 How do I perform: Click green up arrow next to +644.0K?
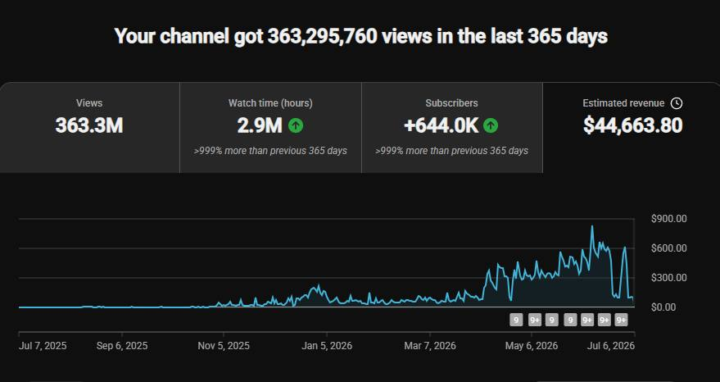[491, 125]
